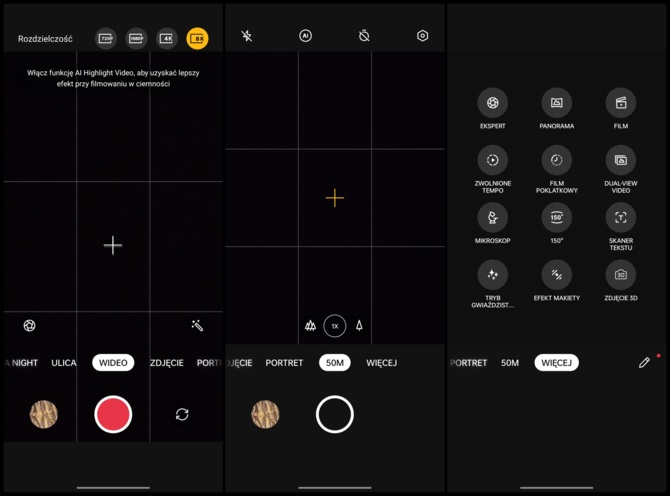The image size is (670, 496).
Task: Open the aperture icon in video mode
Action: pos(29,326)
